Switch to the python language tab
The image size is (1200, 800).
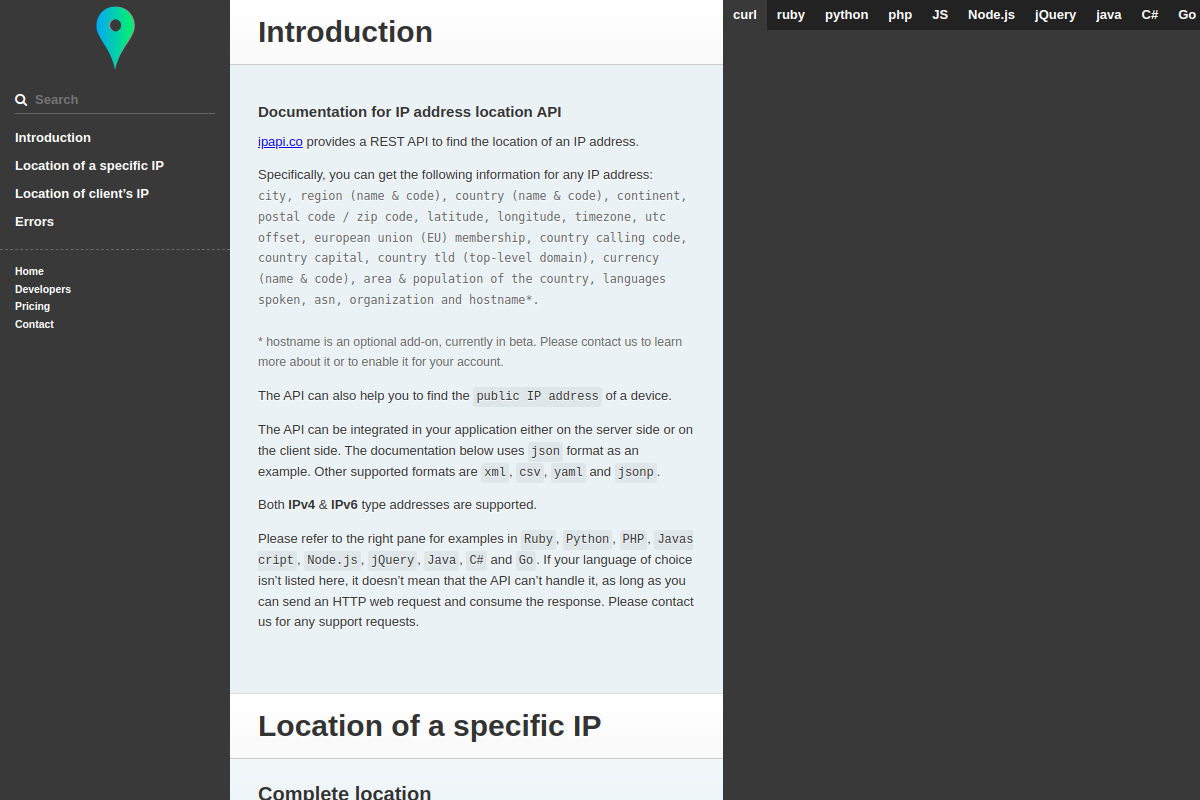(x=847, y=15)
